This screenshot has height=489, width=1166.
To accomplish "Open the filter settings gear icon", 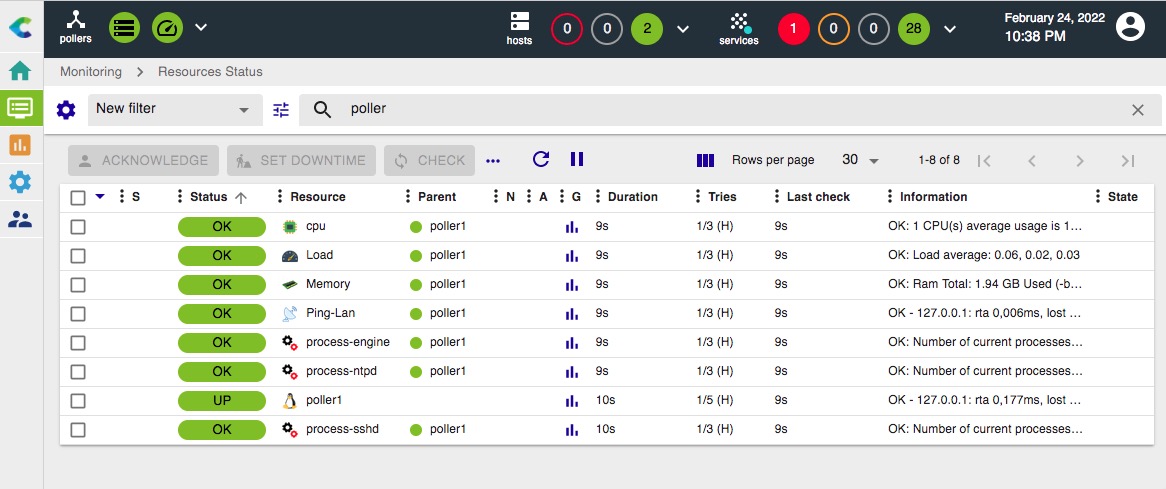I will coord(66,110).
